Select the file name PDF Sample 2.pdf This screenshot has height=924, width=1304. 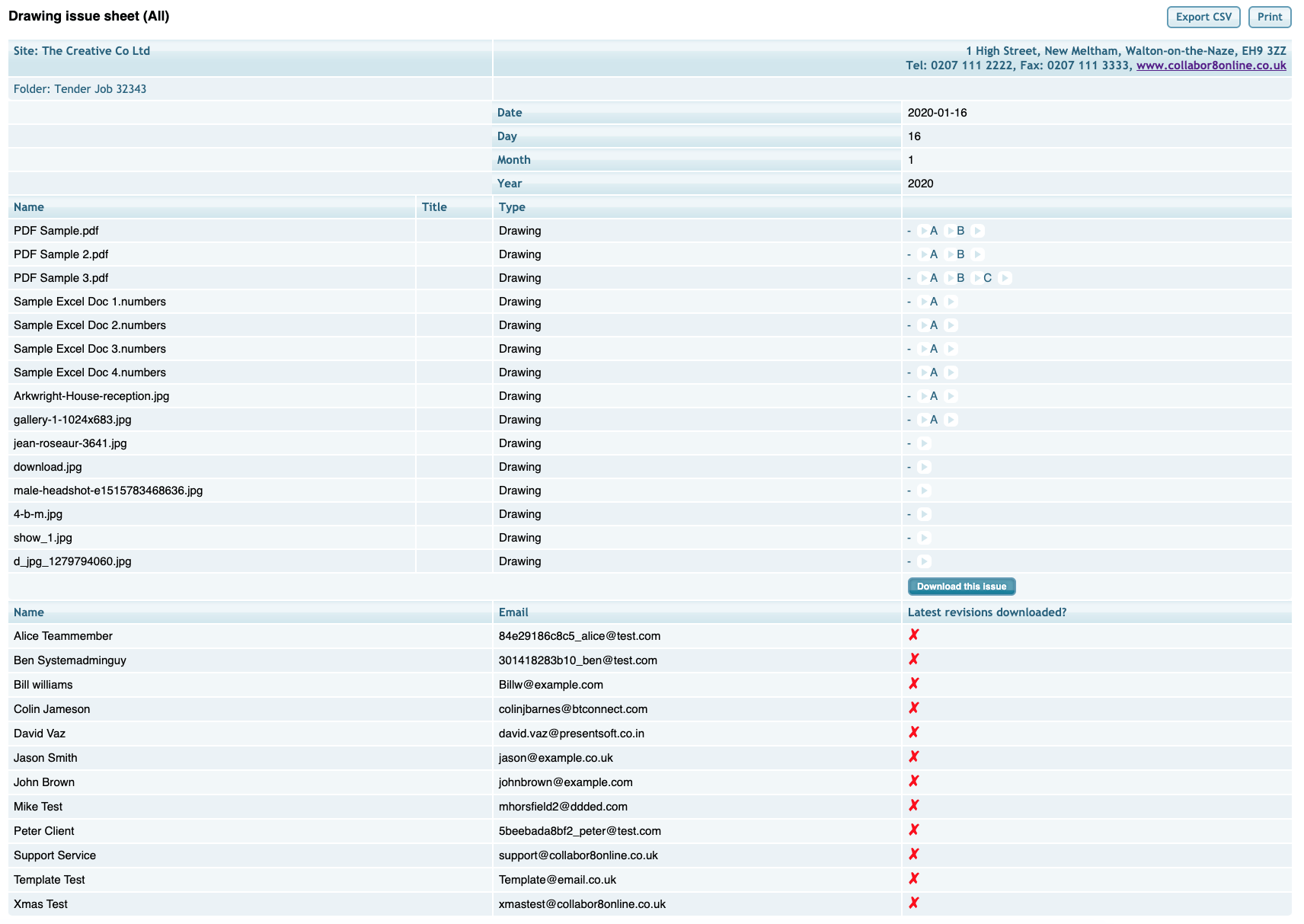point(61,254)
